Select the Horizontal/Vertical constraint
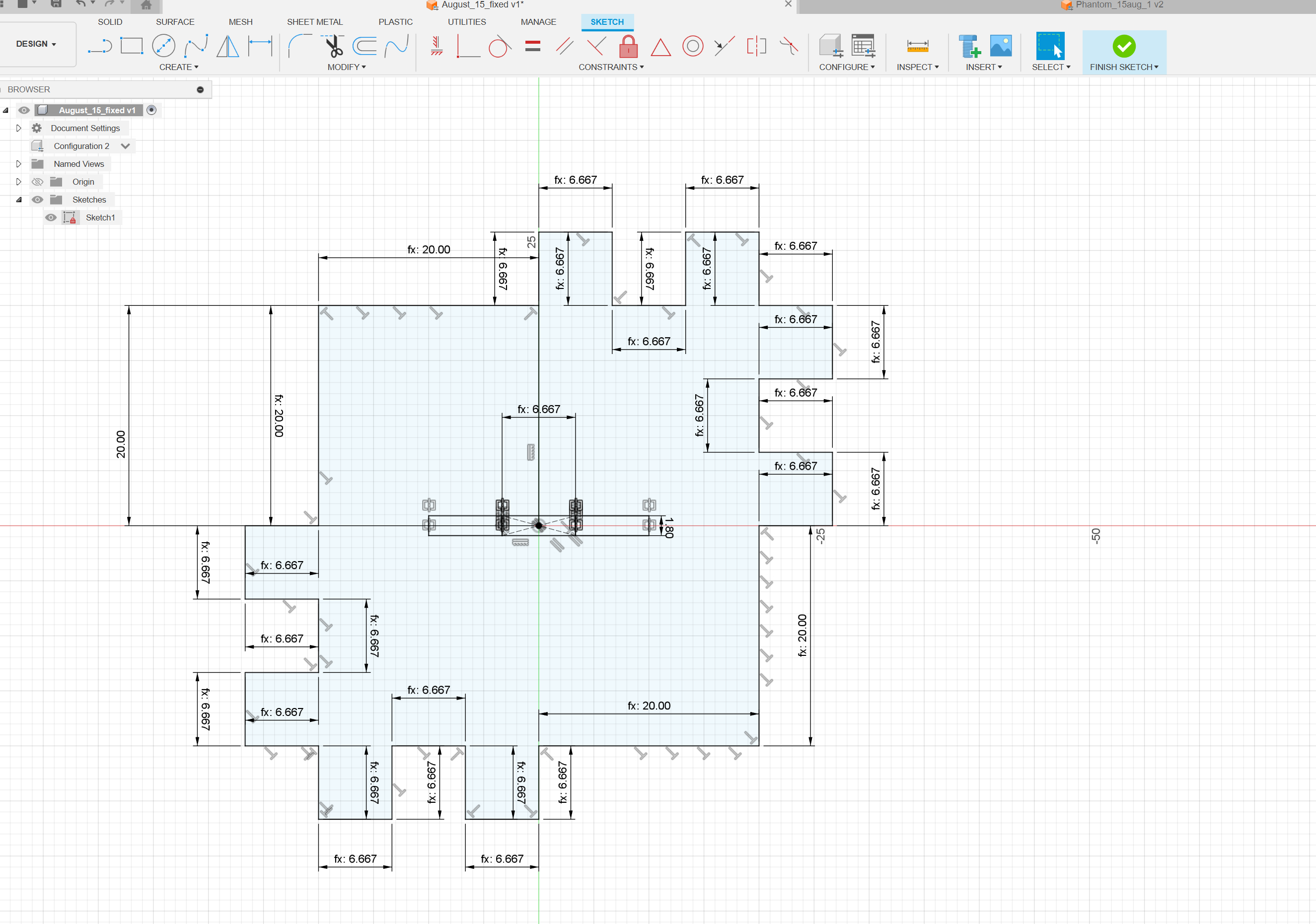This screenshot has height=924, width=1316. [437, 46]
